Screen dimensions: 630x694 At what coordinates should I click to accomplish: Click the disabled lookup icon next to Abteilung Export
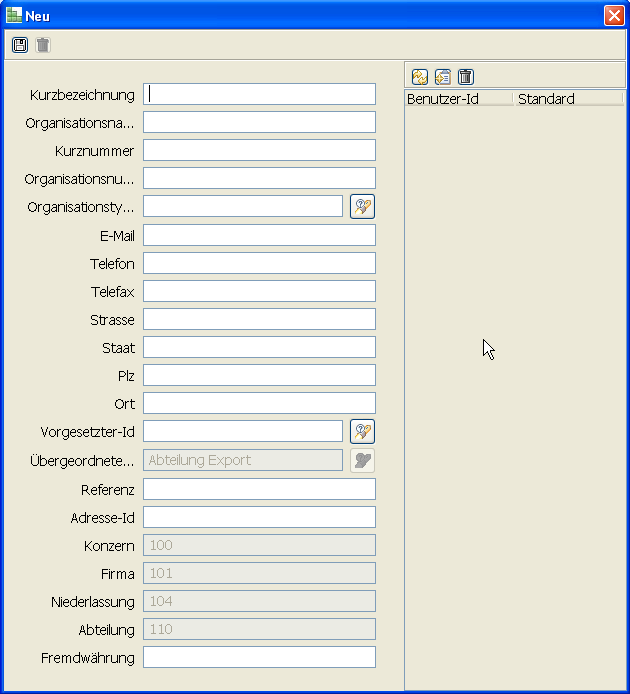(x=362, y=460)
